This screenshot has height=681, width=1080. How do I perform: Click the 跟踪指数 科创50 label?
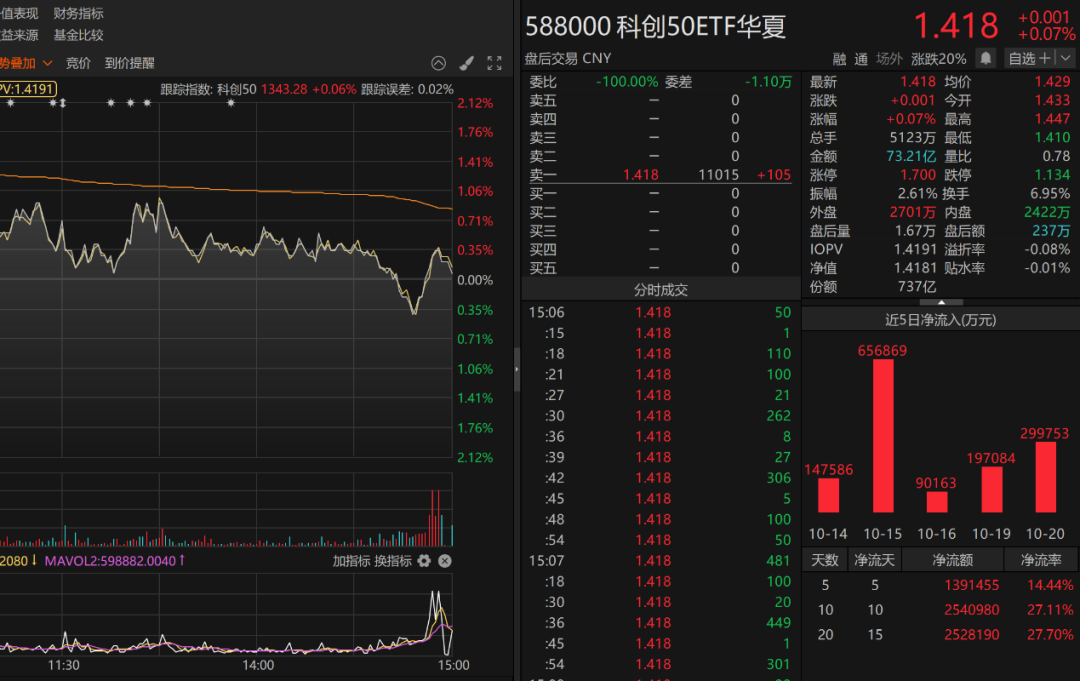(208, 90)
